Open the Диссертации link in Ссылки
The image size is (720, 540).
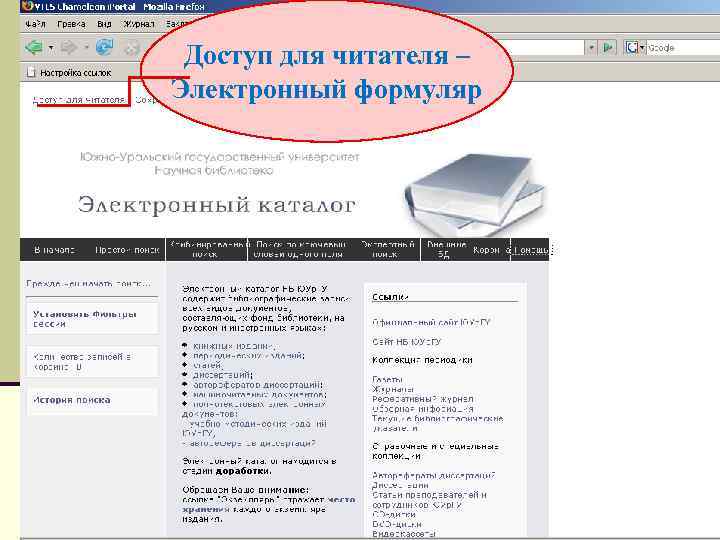click(400, 485)
